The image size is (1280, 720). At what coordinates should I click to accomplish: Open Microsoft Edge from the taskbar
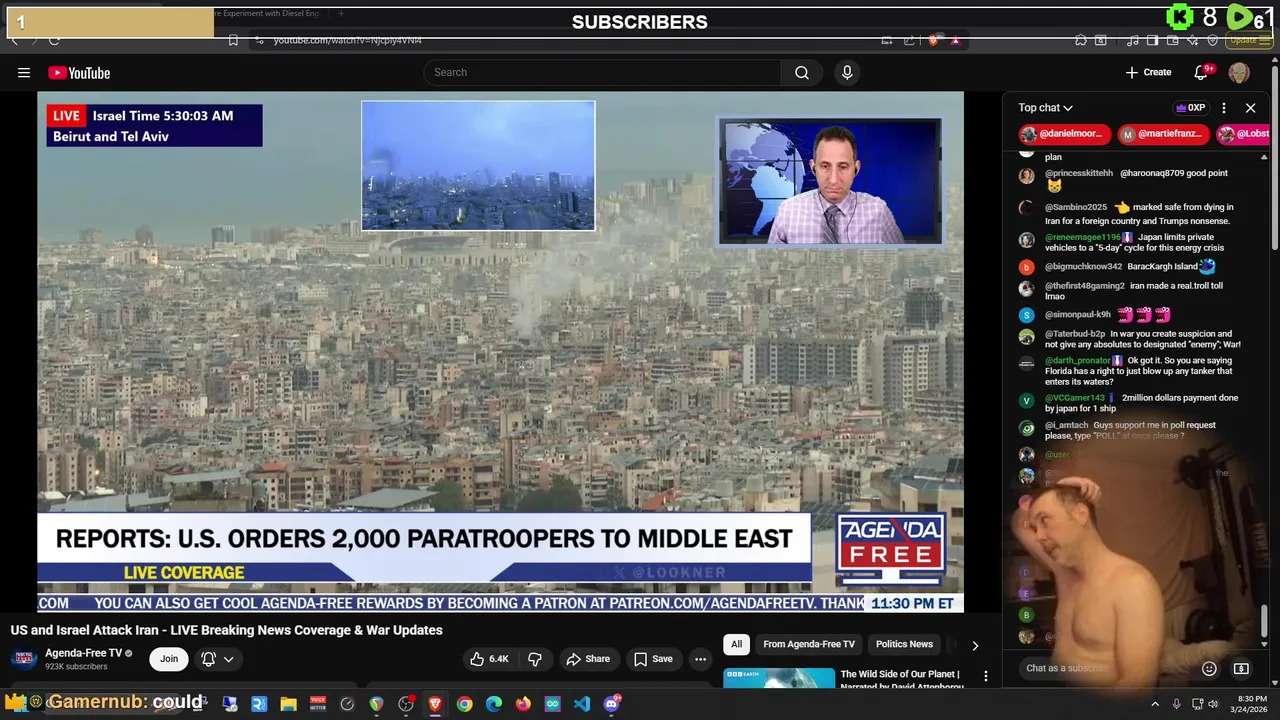[x=494, y=704]
